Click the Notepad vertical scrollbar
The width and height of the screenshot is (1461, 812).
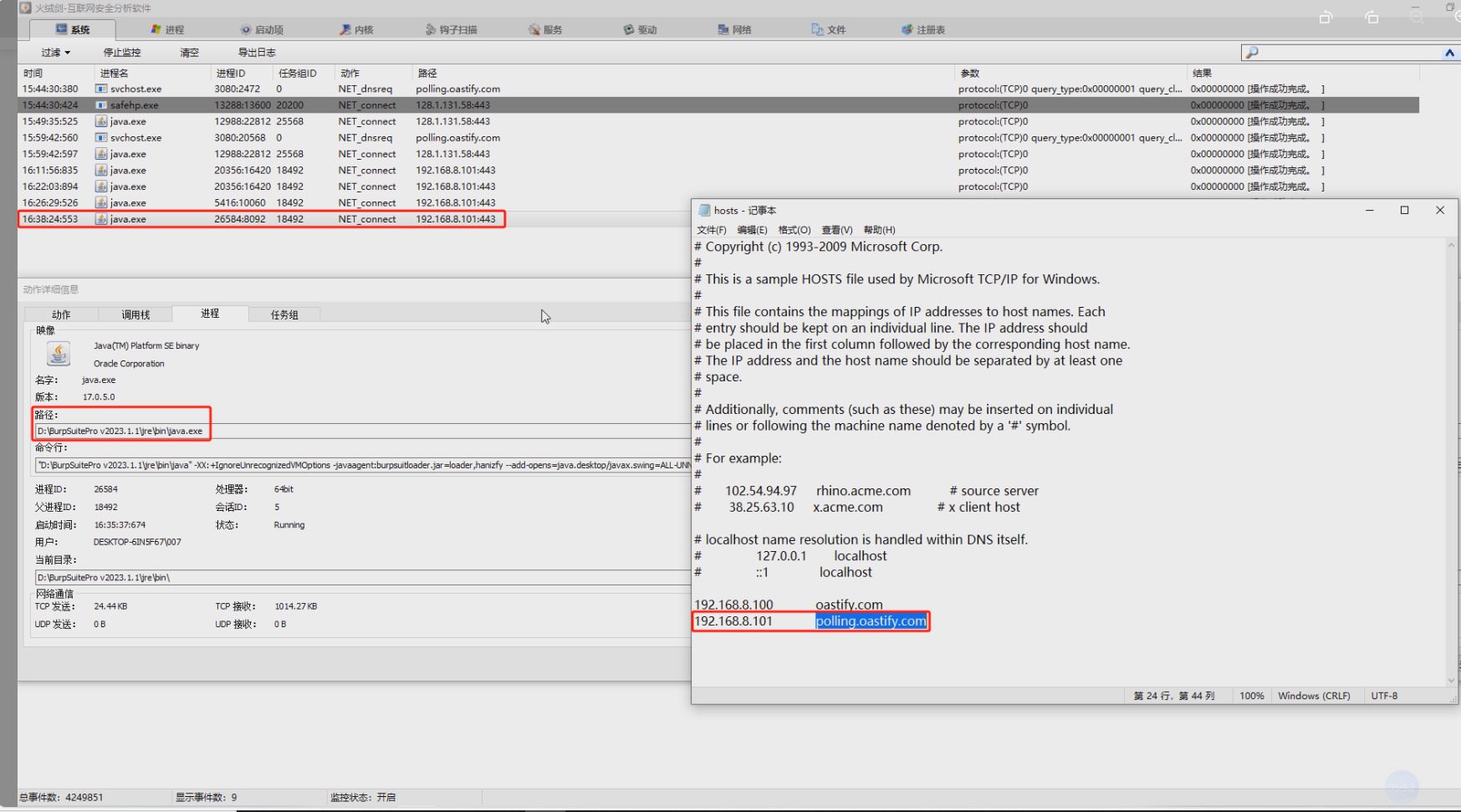(x=1452, y=462)
